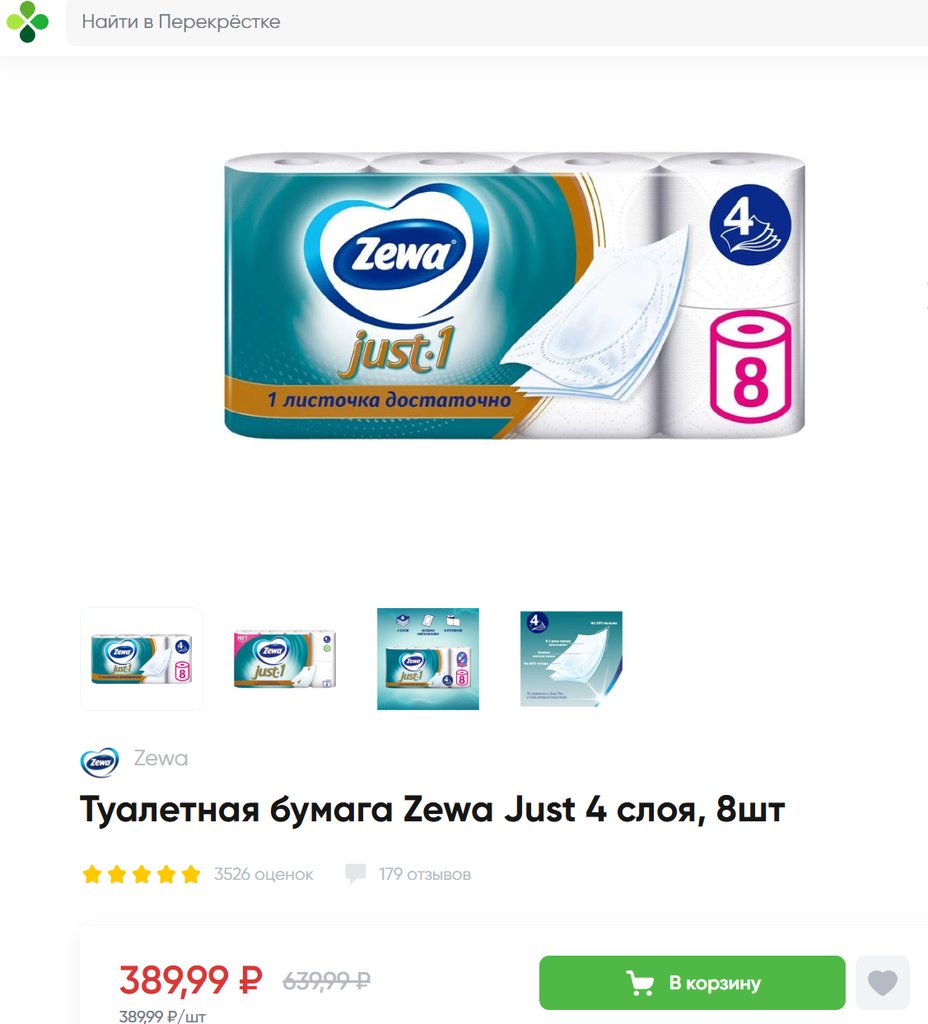928x1024 pixels.
Task: Select the second thumbnail with pink №1 label
Action: tap(285, 659)
